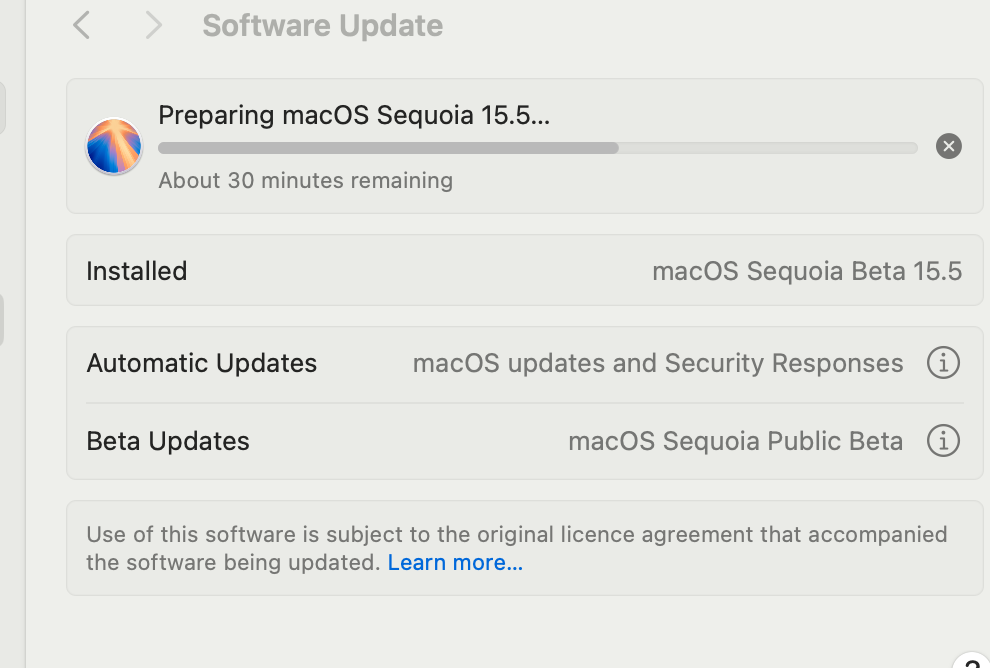Click the Software Update page title
Image resolution: width=990 pixels, height=668 pixels.
322,25
